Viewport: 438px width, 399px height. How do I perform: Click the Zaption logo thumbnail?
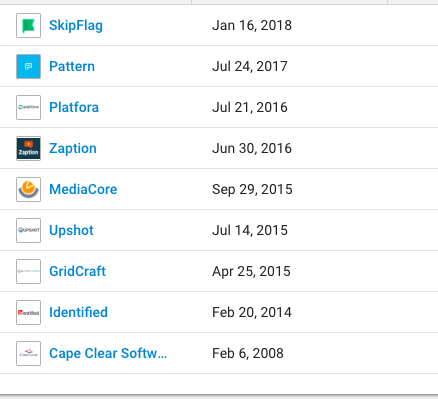28,148
